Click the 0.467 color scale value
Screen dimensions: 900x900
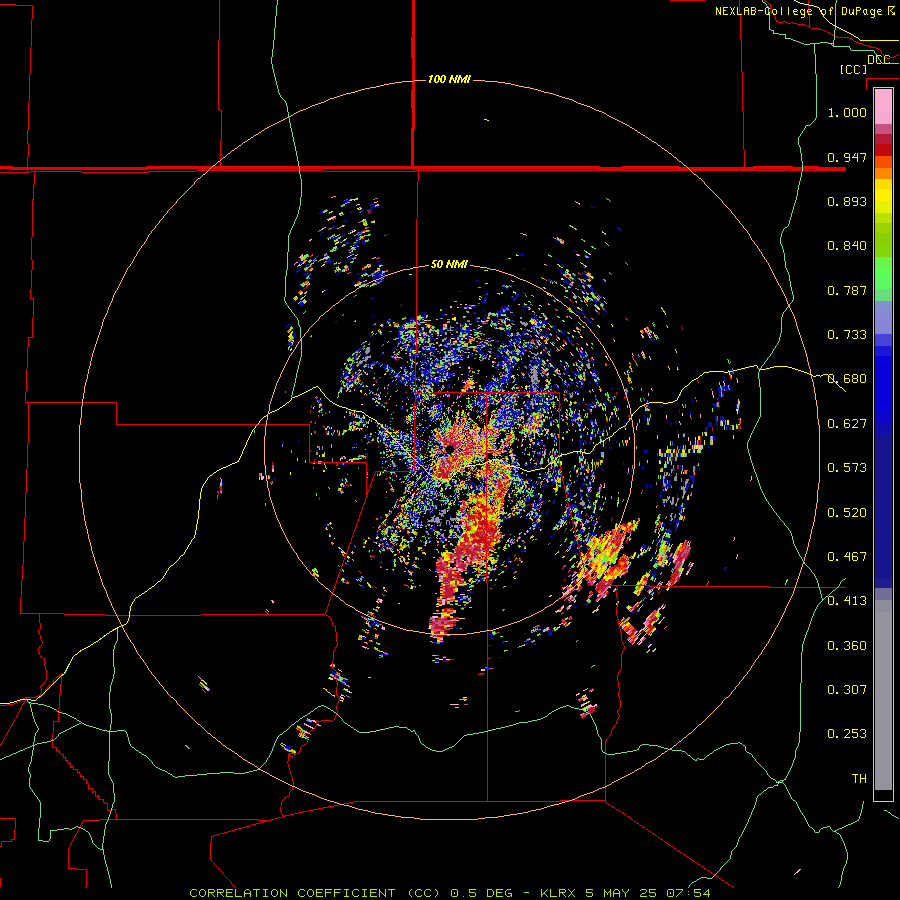click(x=847, y=557)
